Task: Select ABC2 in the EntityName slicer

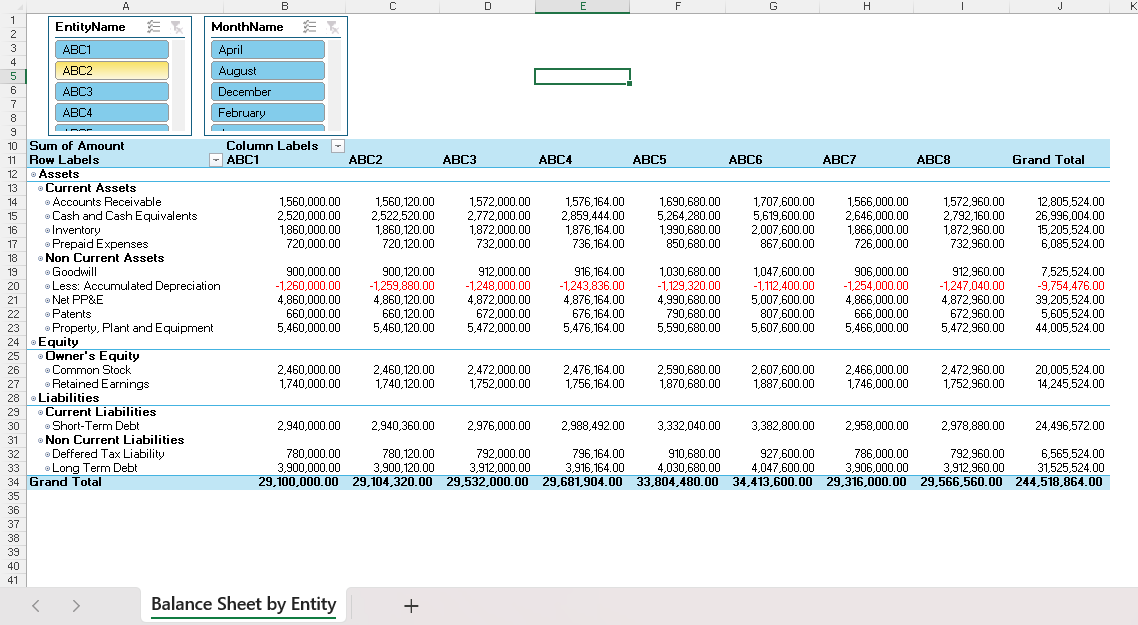Action: tap(111, 70)
